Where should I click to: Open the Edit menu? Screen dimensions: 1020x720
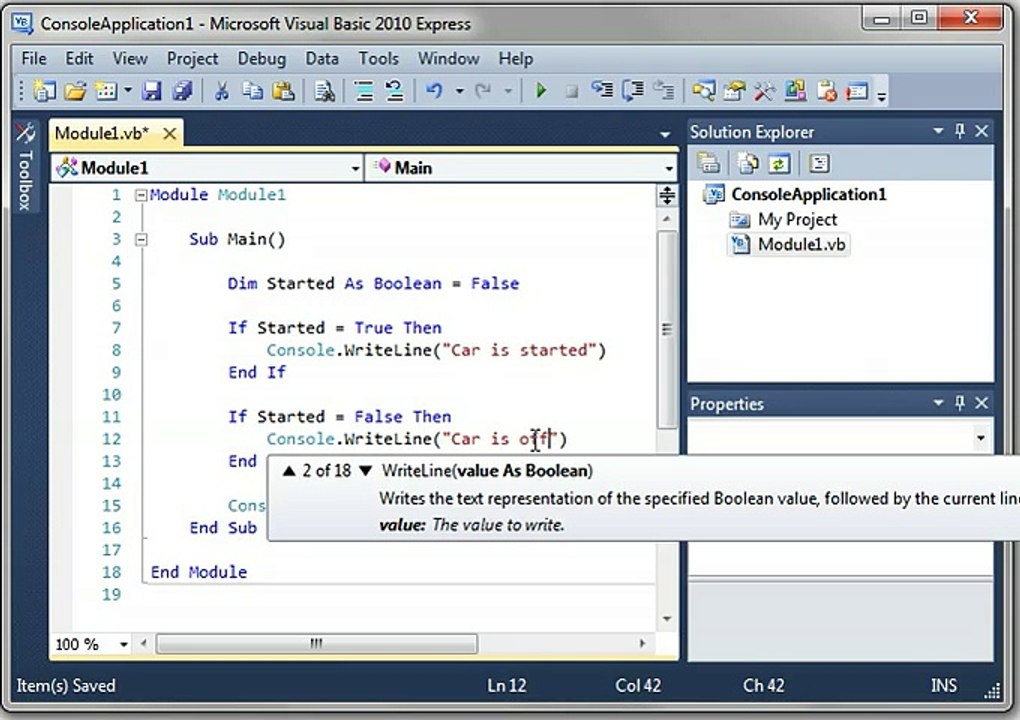[x=79, y=59]
